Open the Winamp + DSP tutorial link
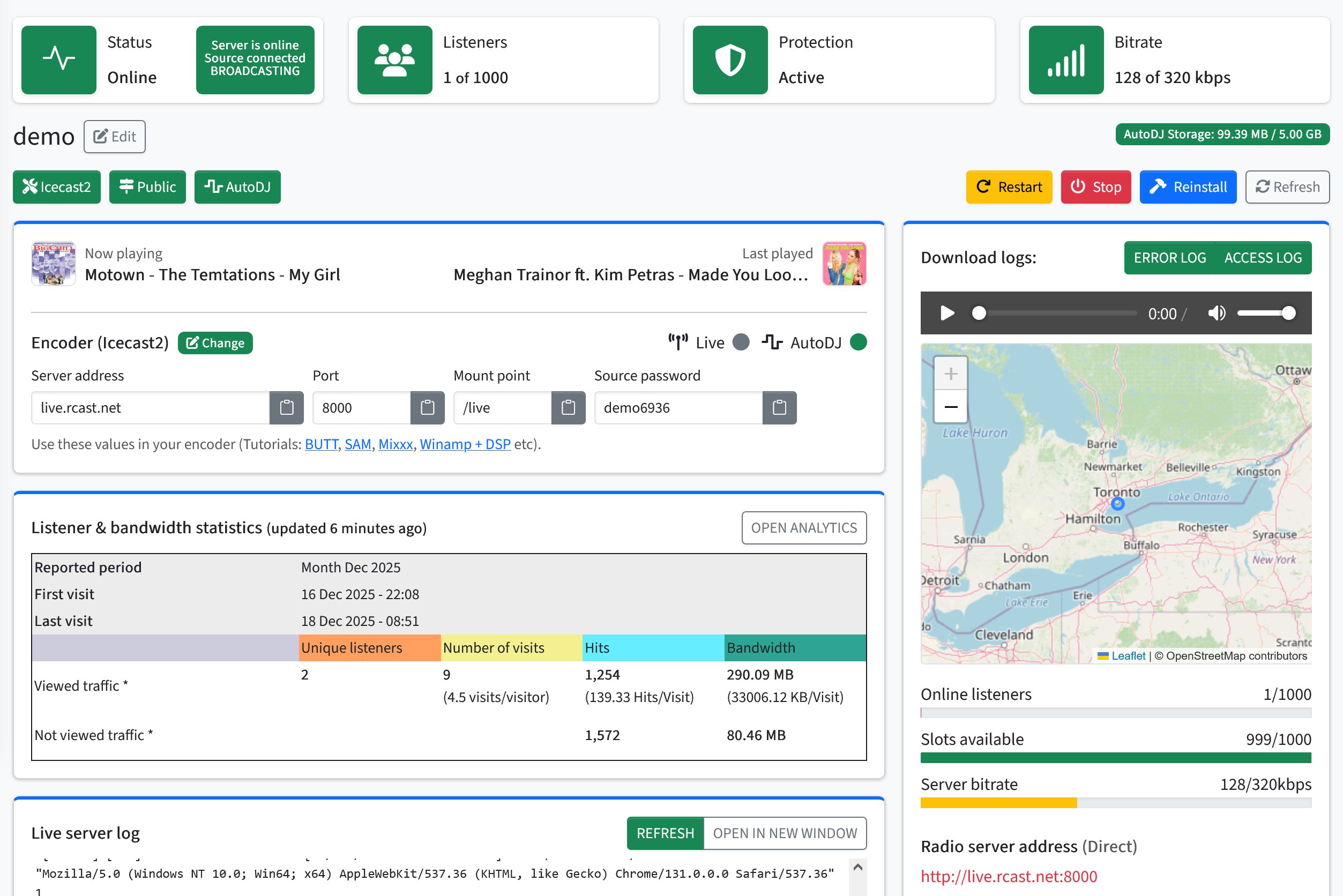Viewport: 1343px width, 896px height. point(465,444)
